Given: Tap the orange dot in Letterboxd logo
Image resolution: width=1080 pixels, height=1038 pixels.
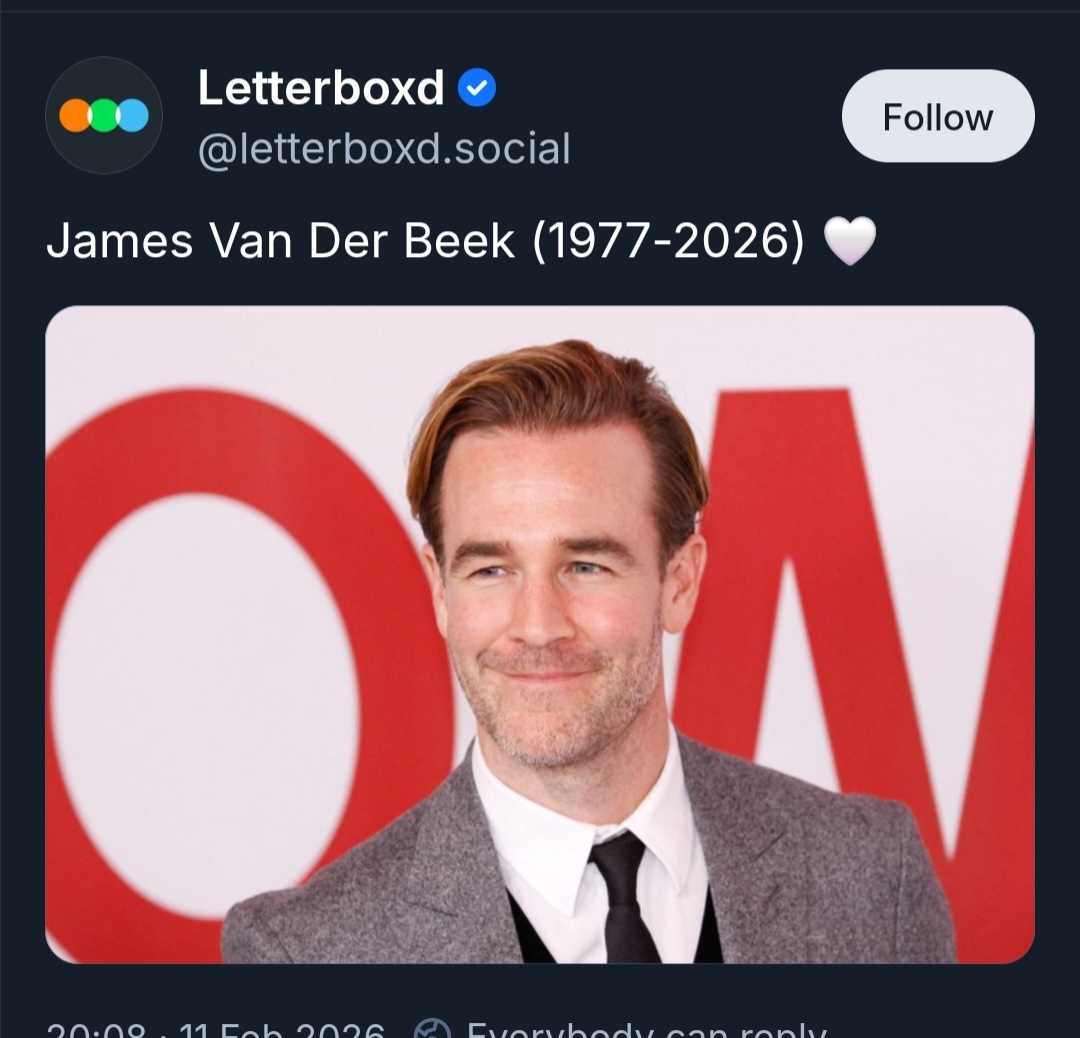Looking at the screenshot, I should pos(75,116).
